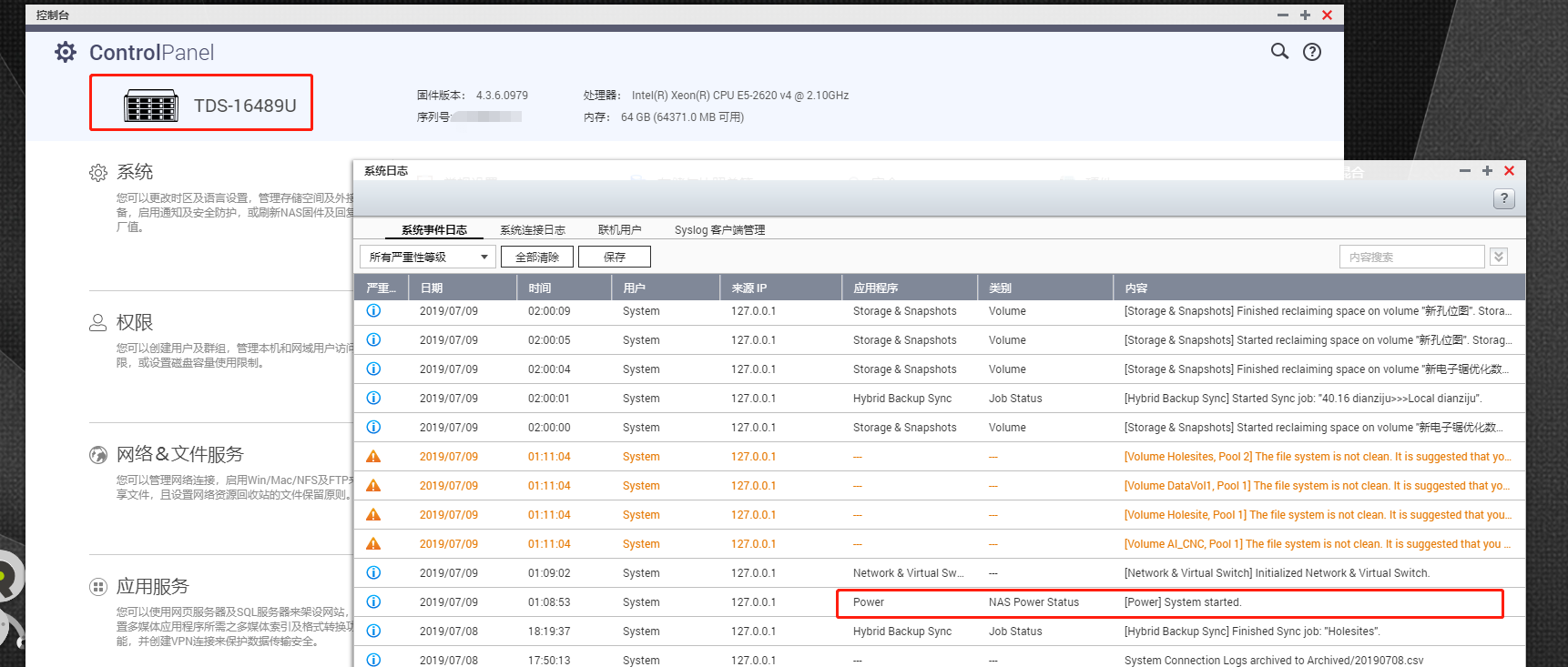Select 'Initialized Network & Virtual Switch' log content
Image resolution: width=1568 pixels, height=667 pixels.
[1277, 573]
